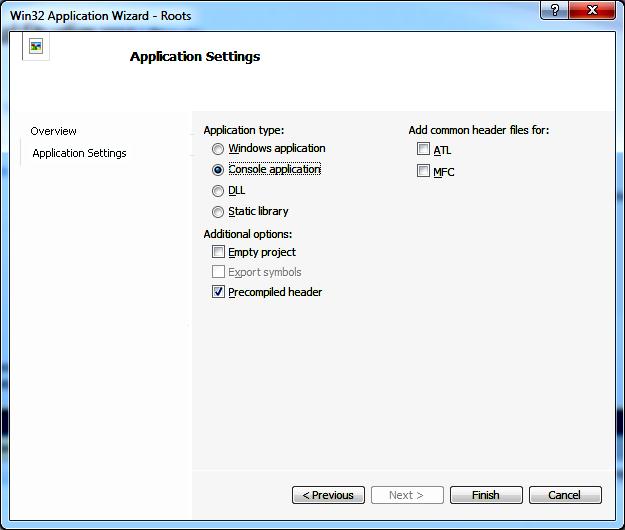Click the 'Additional options:' label
625x530 pixels.
[248, 234]
